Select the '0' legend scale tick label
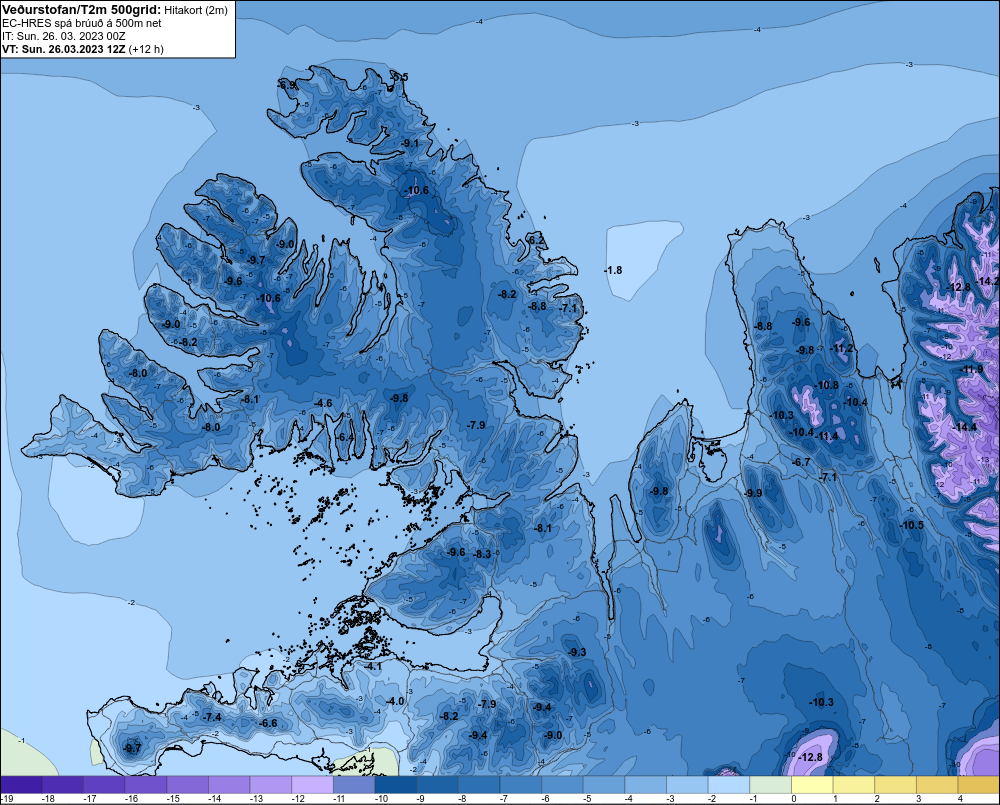The image size is (1000, 805). tap(794, 799)
